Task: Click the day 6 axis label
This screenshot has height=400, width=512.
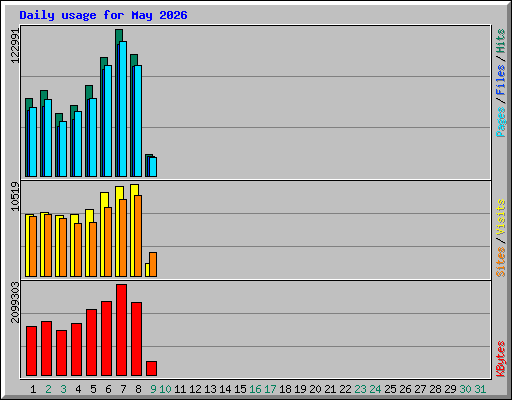Action: click(x=108, y=389)
